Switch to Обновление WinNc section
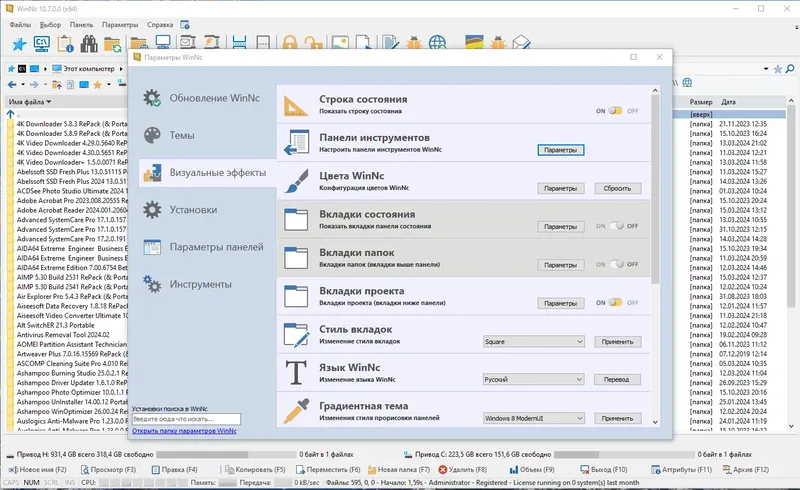This screenshot has height=490, width=800. click(x=207, y=98)
